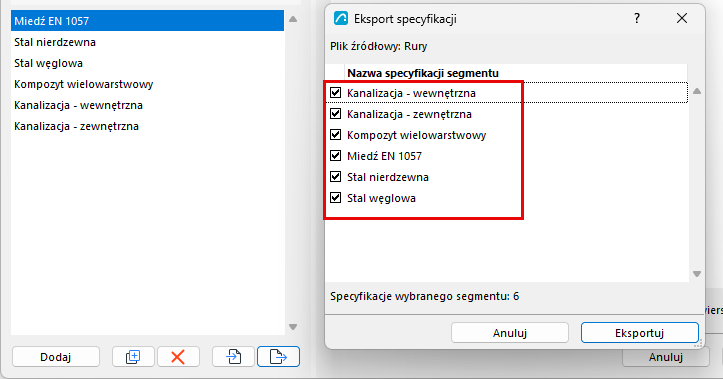Close the Eksport specyfikacji dialog
The height and width of the screenshot is (379, 723).
coord(682,18)
